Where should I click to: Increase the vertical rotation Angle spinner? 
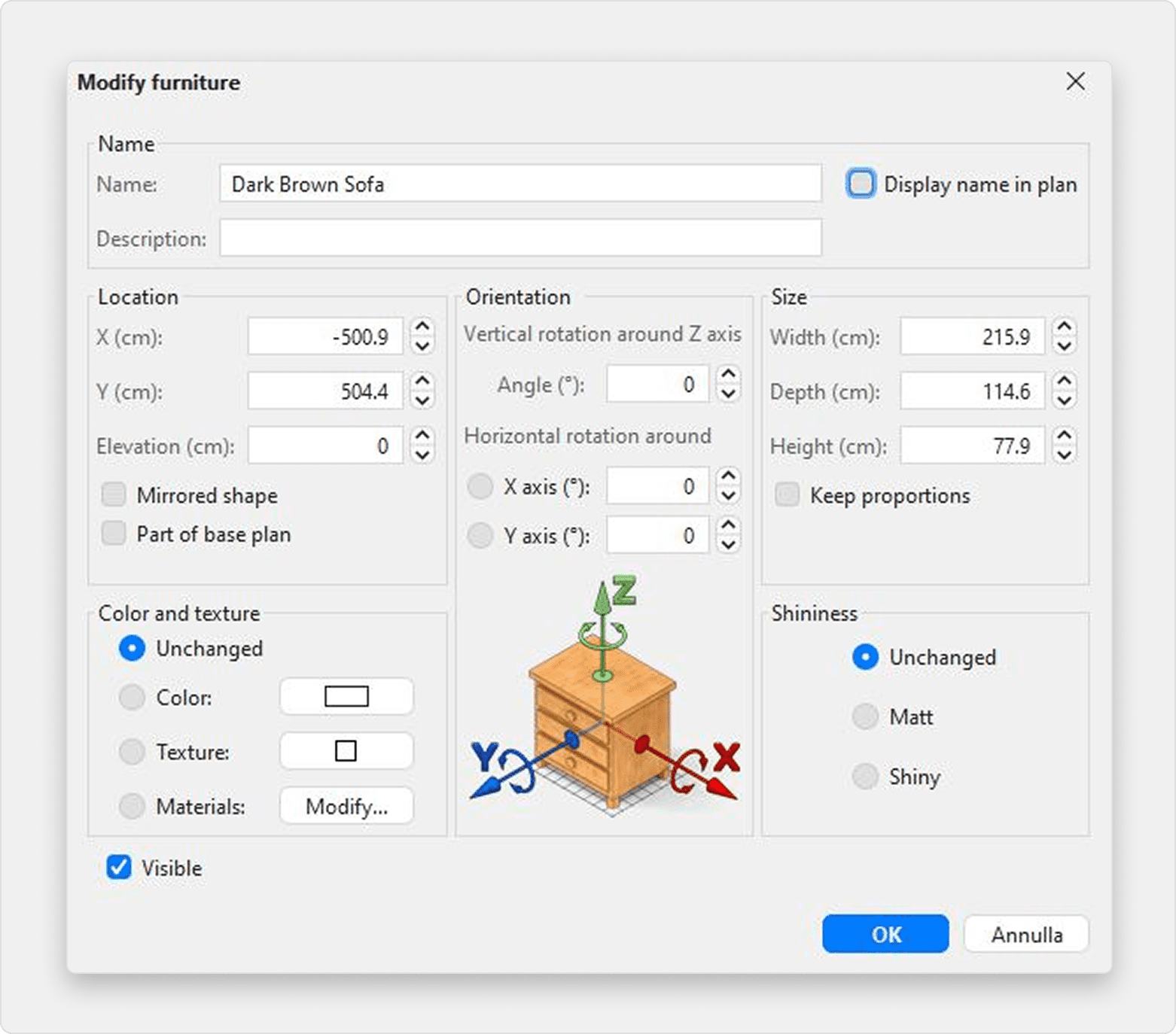[x=727, y=375]
